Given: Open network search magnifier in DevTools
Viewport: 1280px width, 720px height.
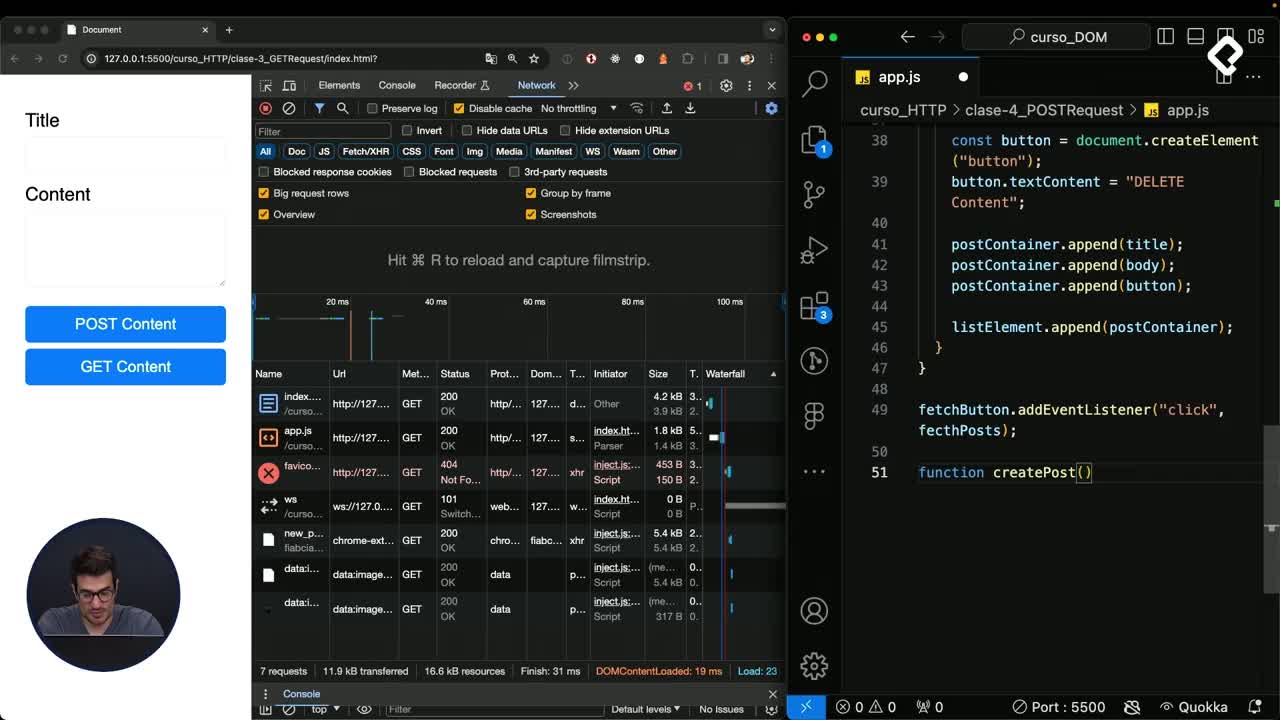Looking at the screenshot, I should 342,108.
